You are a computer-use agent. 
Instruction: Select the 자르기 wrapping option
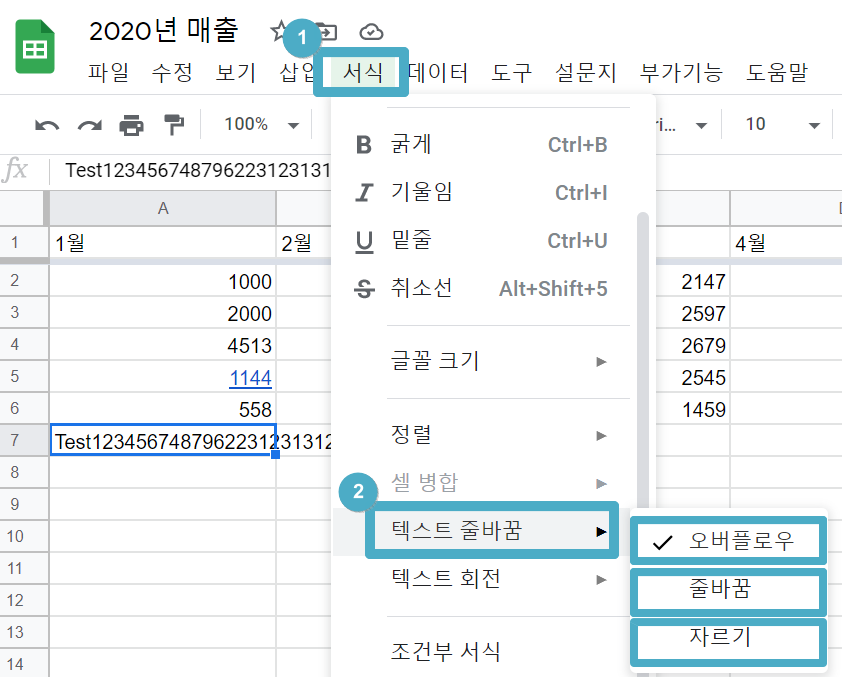click(729, 638)
